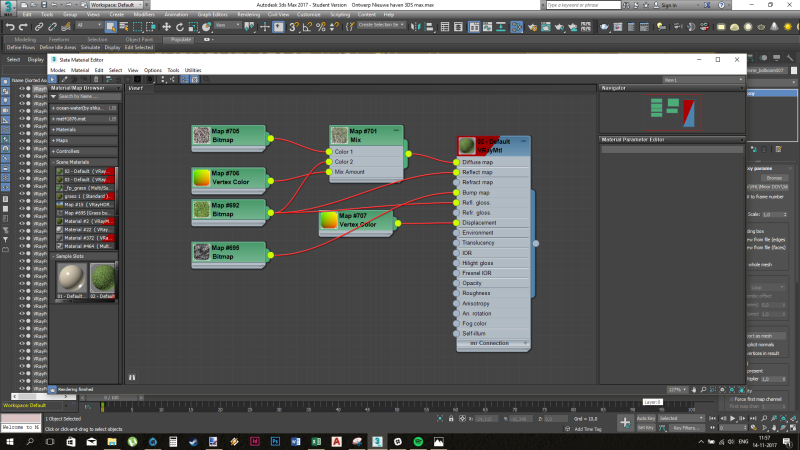Click the Key Filters button
The height and width of the screenshot is (450, 800).
688,427
